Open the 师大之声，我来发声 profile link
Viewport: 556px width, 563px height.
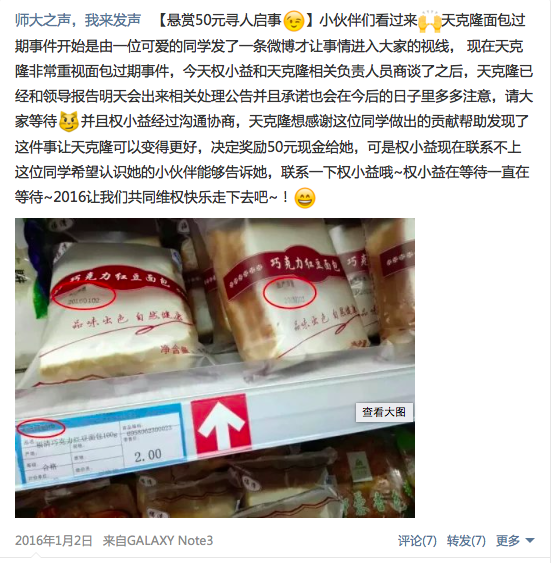(78, 20)
